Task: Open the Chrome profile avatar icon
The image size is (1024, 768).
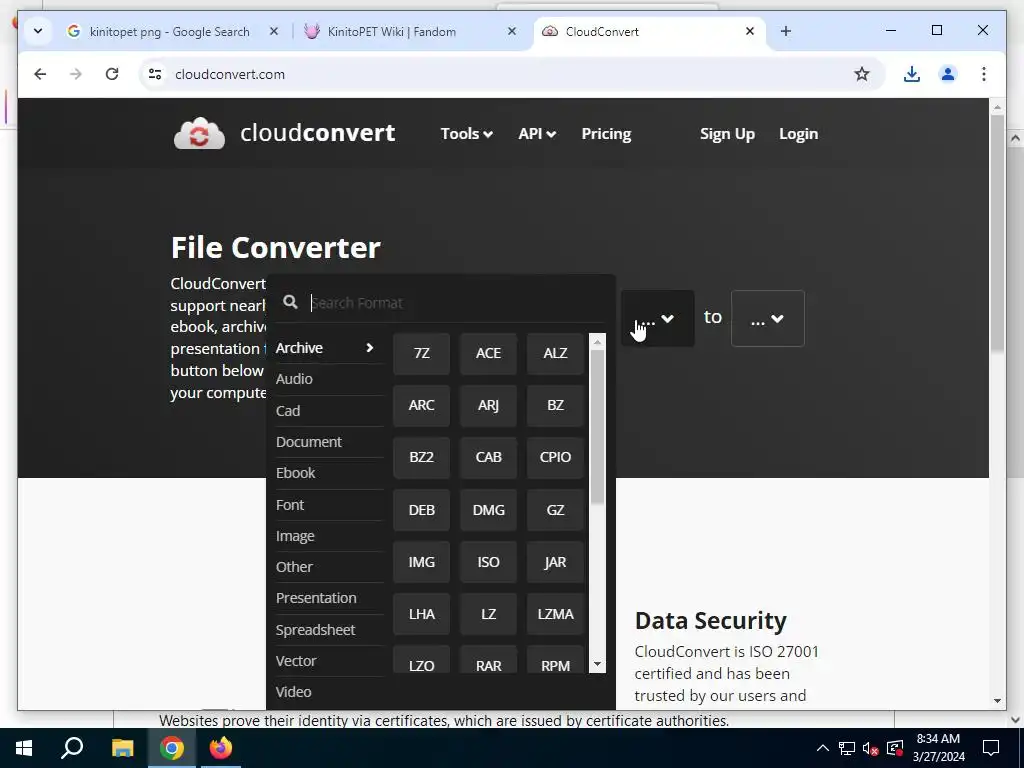Action: pyautogui.click(x=948, y=74)
